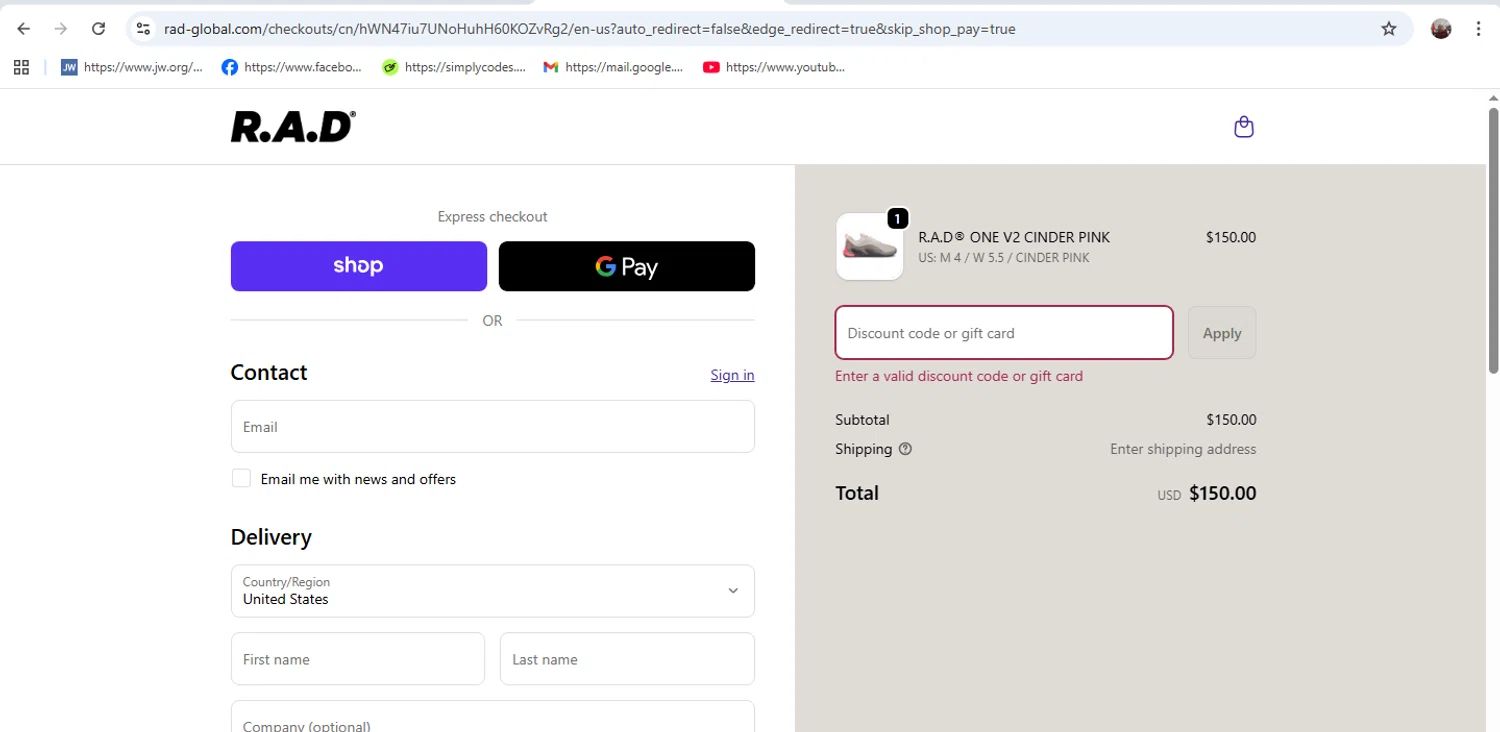Click the 'Enter shipping address' text
1500x732 pixels.
click(x=1183, y=449)
